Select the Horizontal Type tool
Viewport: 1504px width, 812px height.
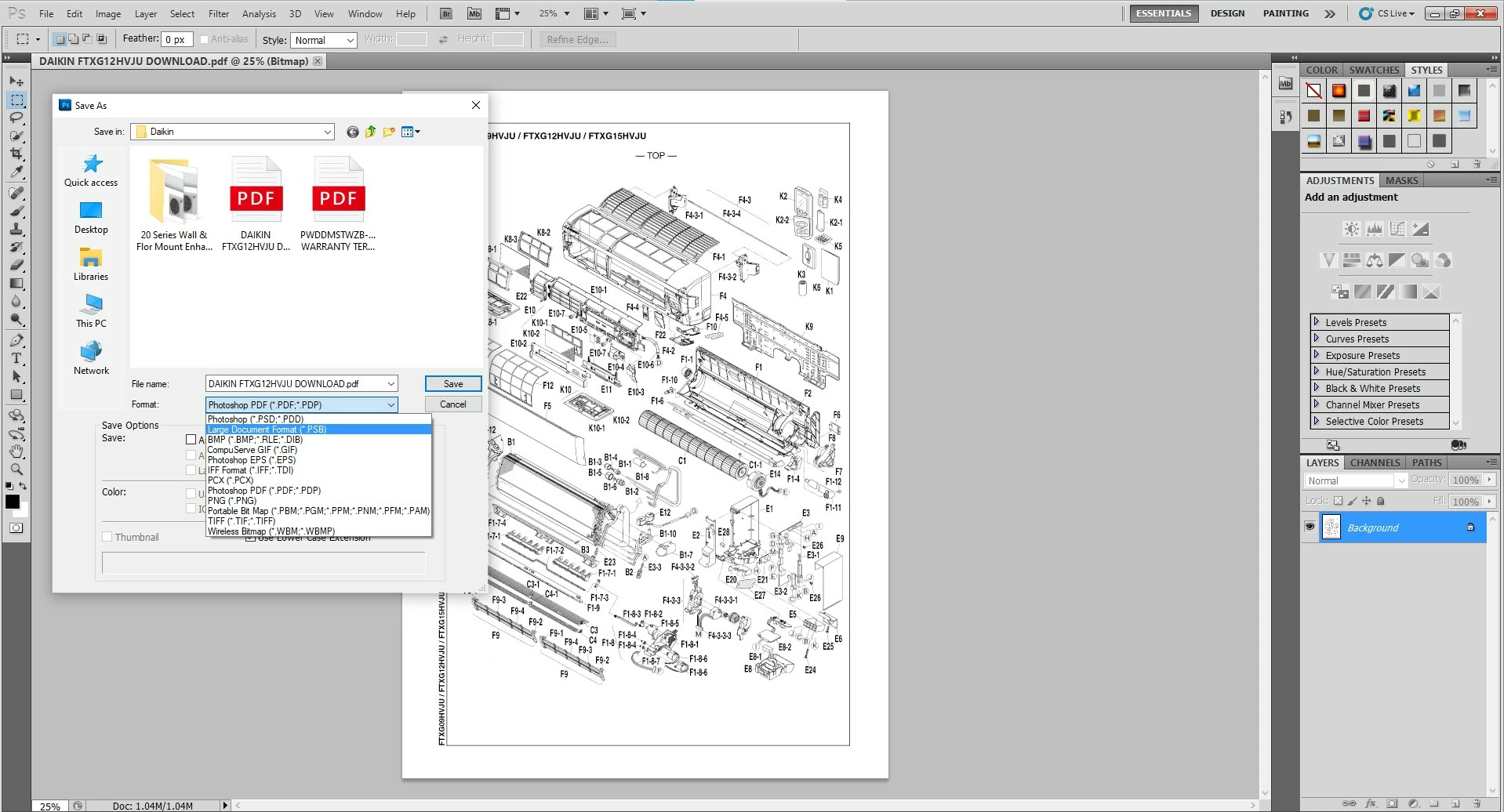click(16, 358)
